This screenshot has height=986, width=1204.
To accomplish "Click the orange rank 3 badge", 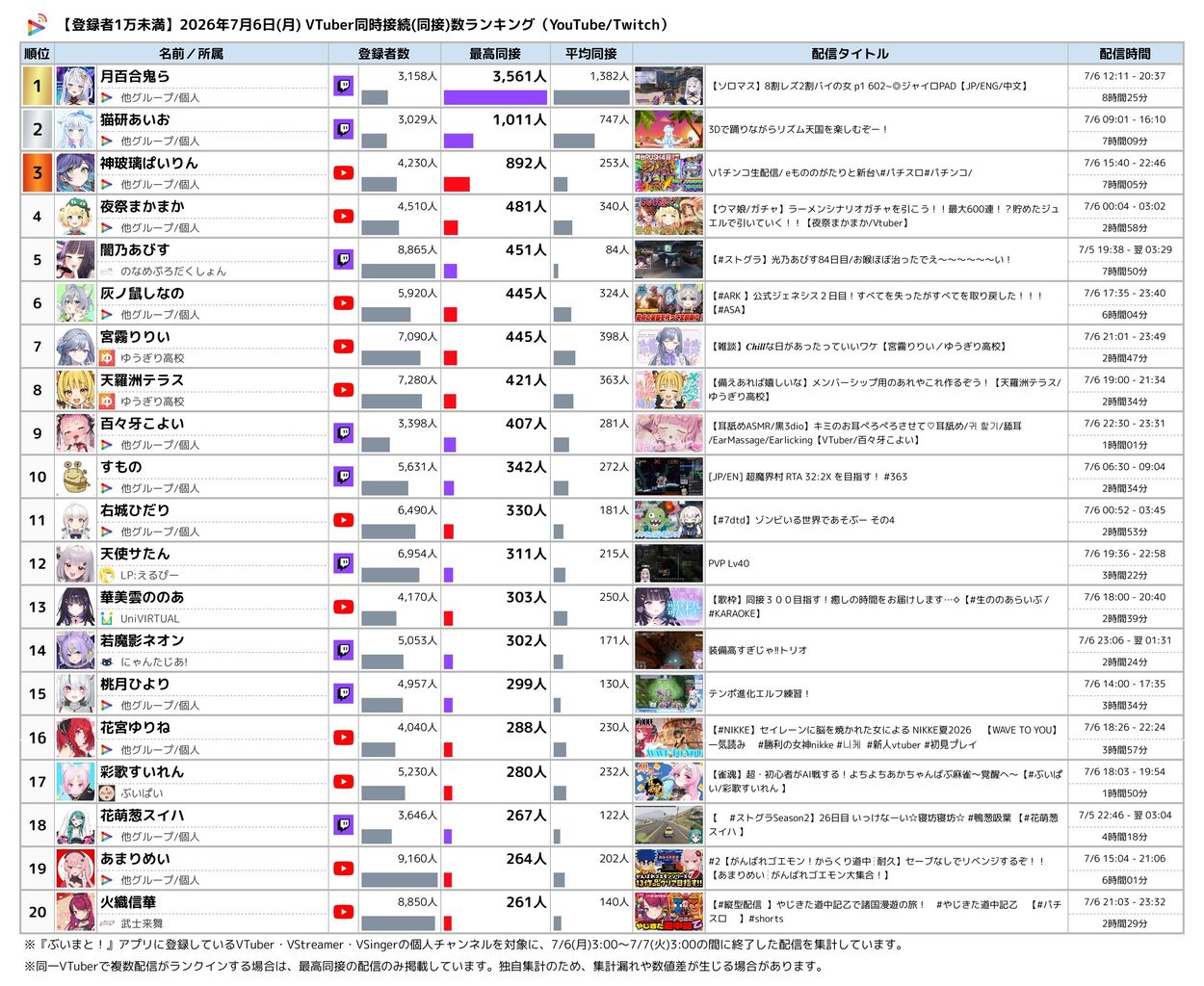I will tap(38, 173).
